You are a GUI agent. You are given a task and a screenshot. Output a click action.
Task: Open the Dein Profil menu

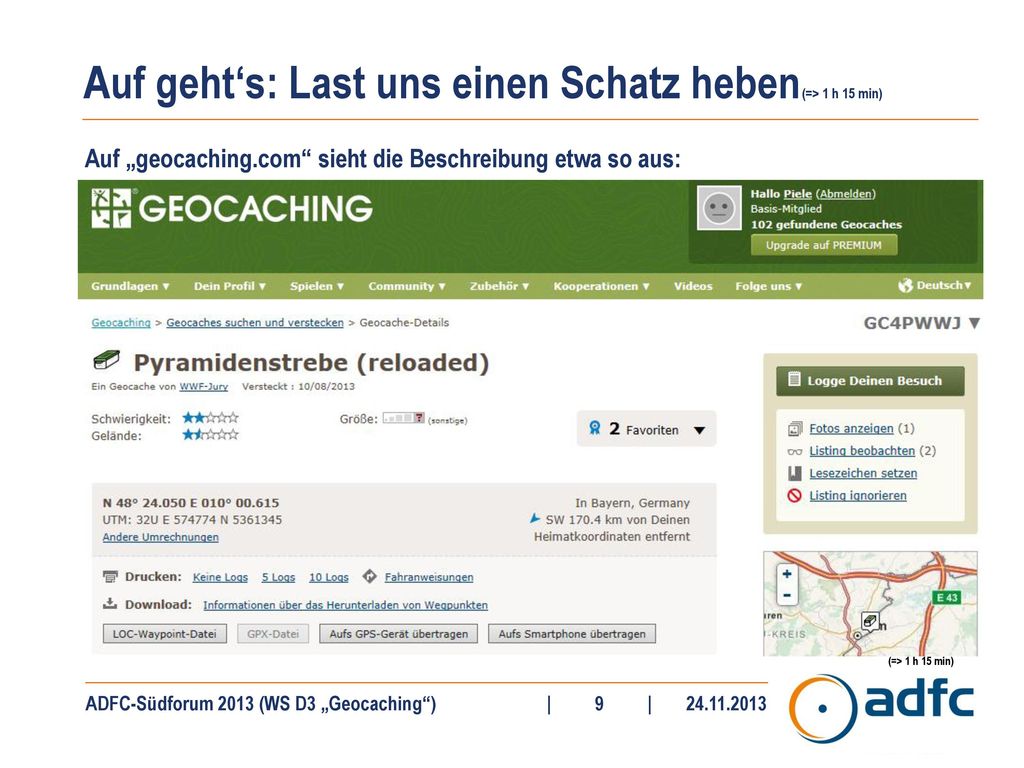tap(230, 286)
